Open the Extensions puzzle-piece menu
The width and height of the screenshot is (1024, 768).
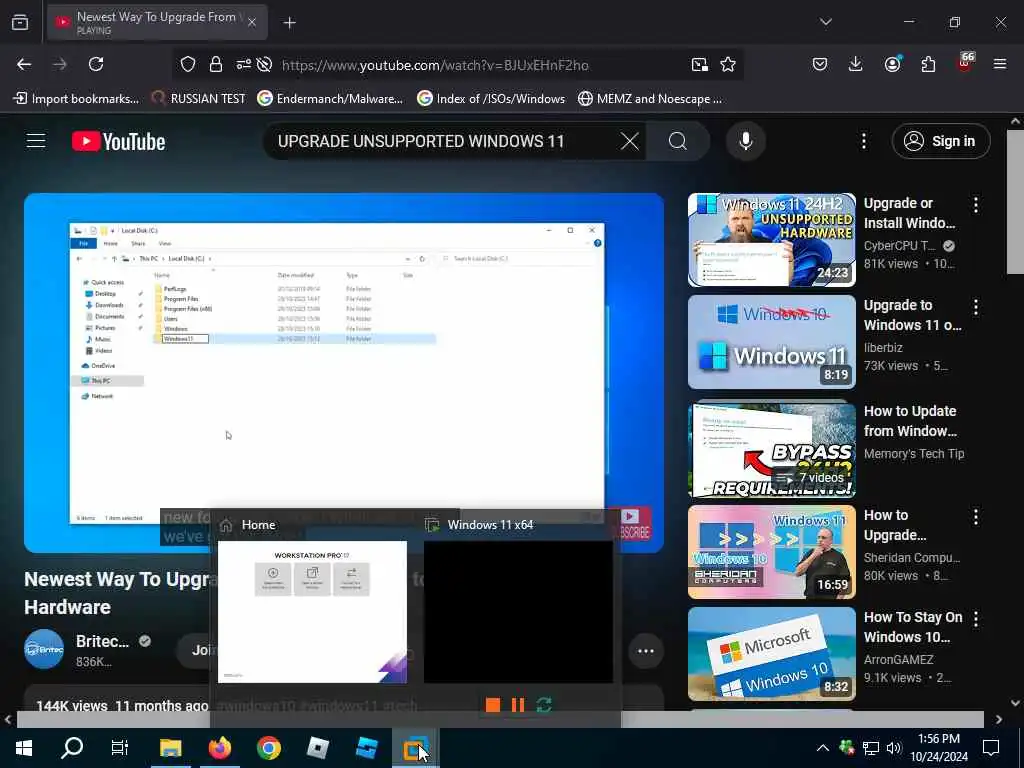928,64
